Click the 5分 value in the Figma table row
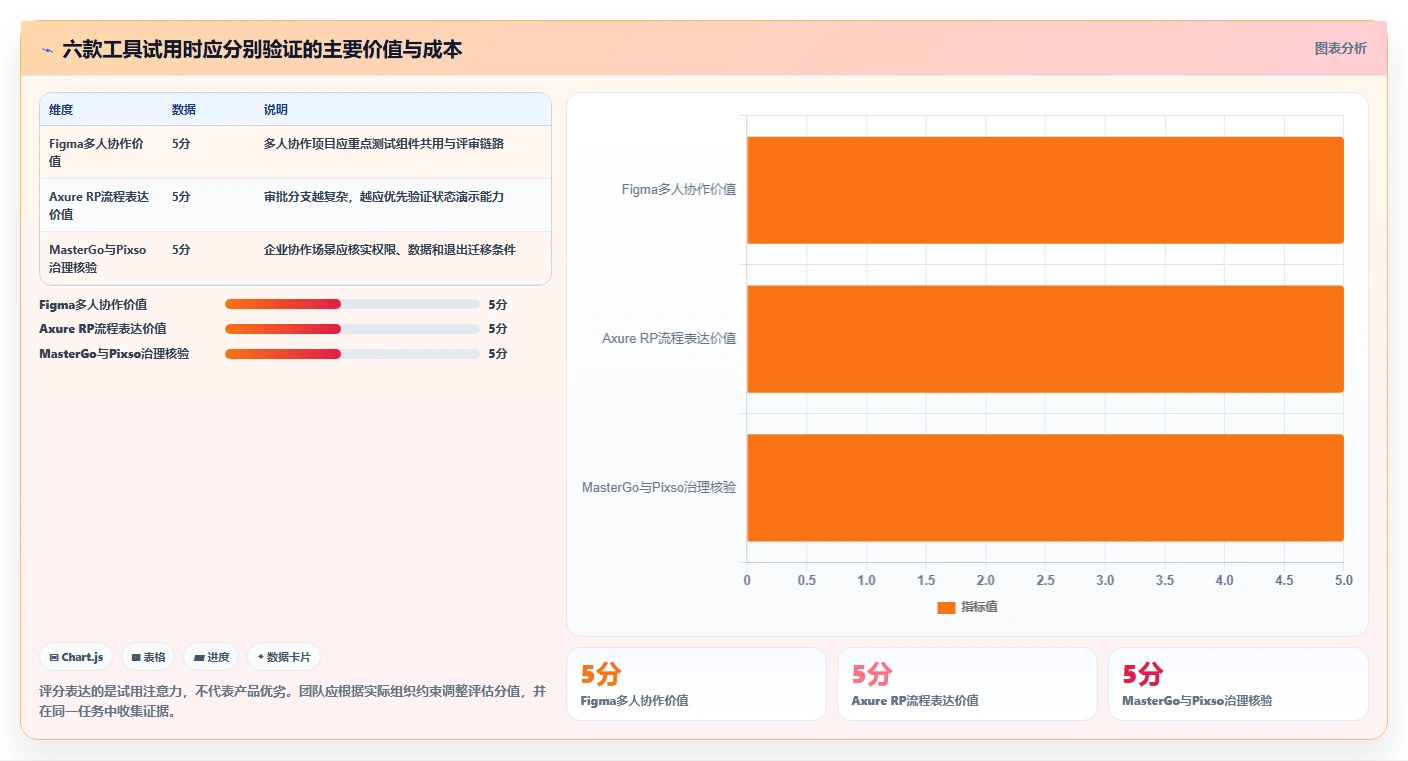This screenshot has height=761, width=1408. click(x=181, y=144)
